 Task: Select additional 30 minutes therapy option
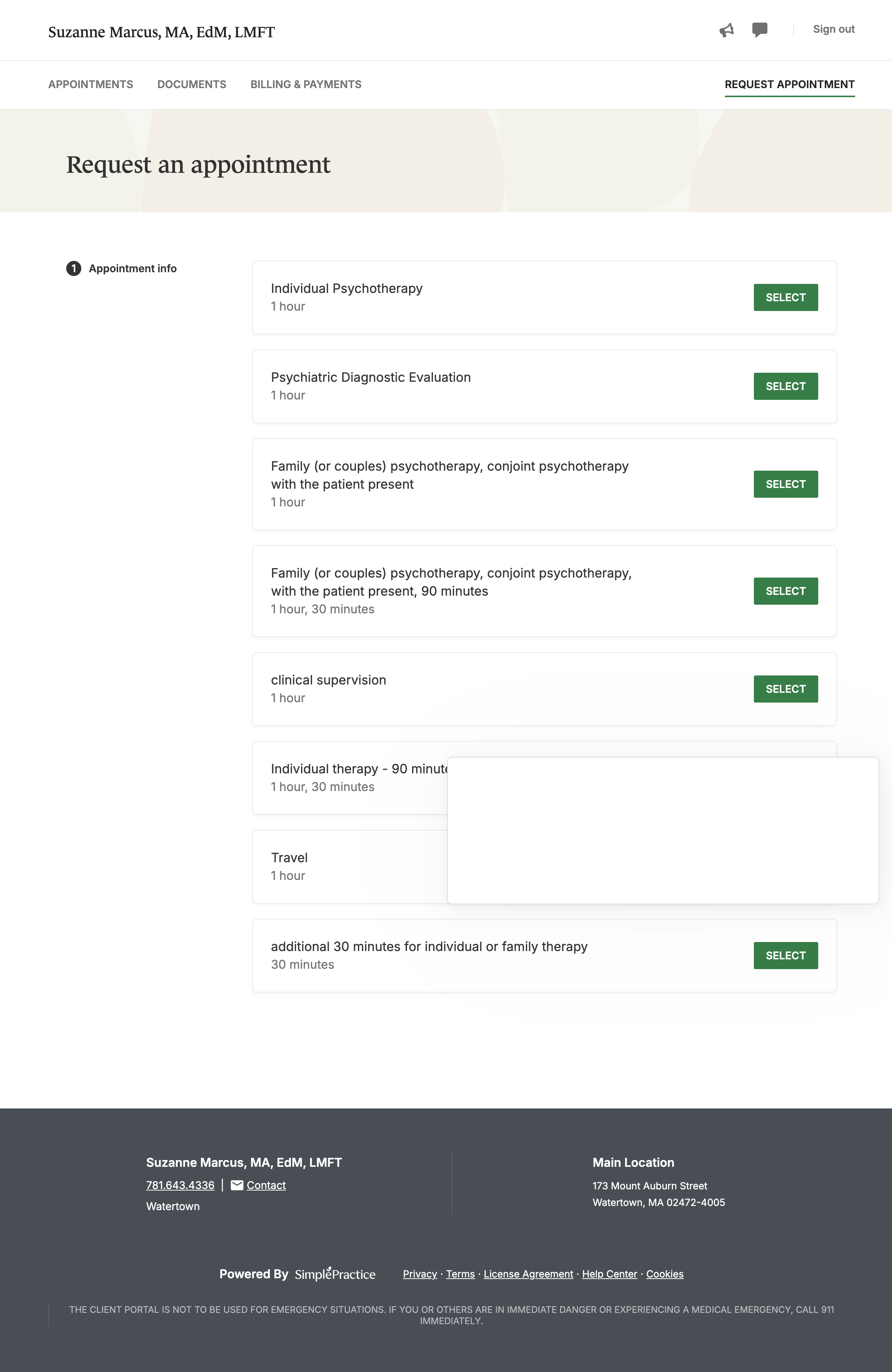coord(785,955)
